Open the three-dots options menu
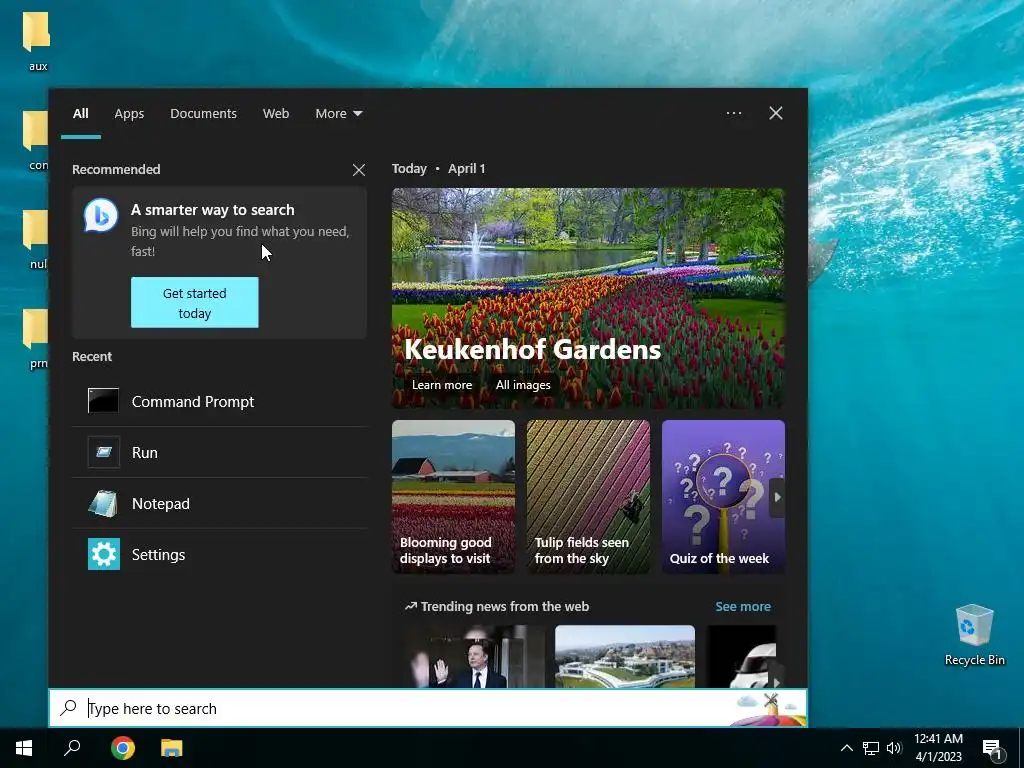This screenshot has width=1024, height=768. point(734,113)
